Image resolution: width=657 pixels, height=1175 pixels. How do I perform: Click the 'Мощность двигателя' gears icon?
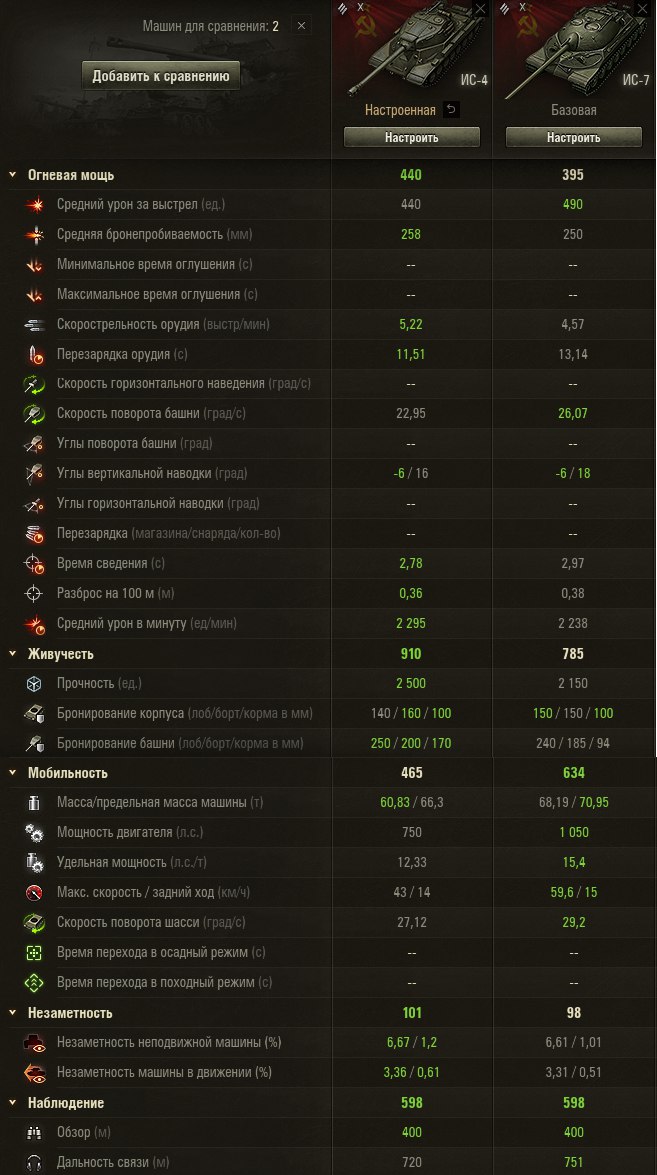coord(35,833)
